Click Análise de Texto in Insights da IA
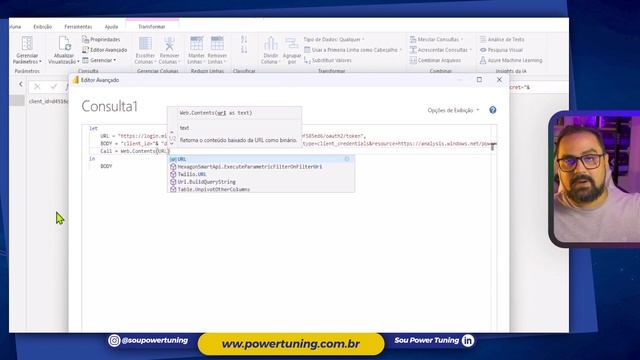The height and width of the screenshot is (360, 640). pos(502,40)
